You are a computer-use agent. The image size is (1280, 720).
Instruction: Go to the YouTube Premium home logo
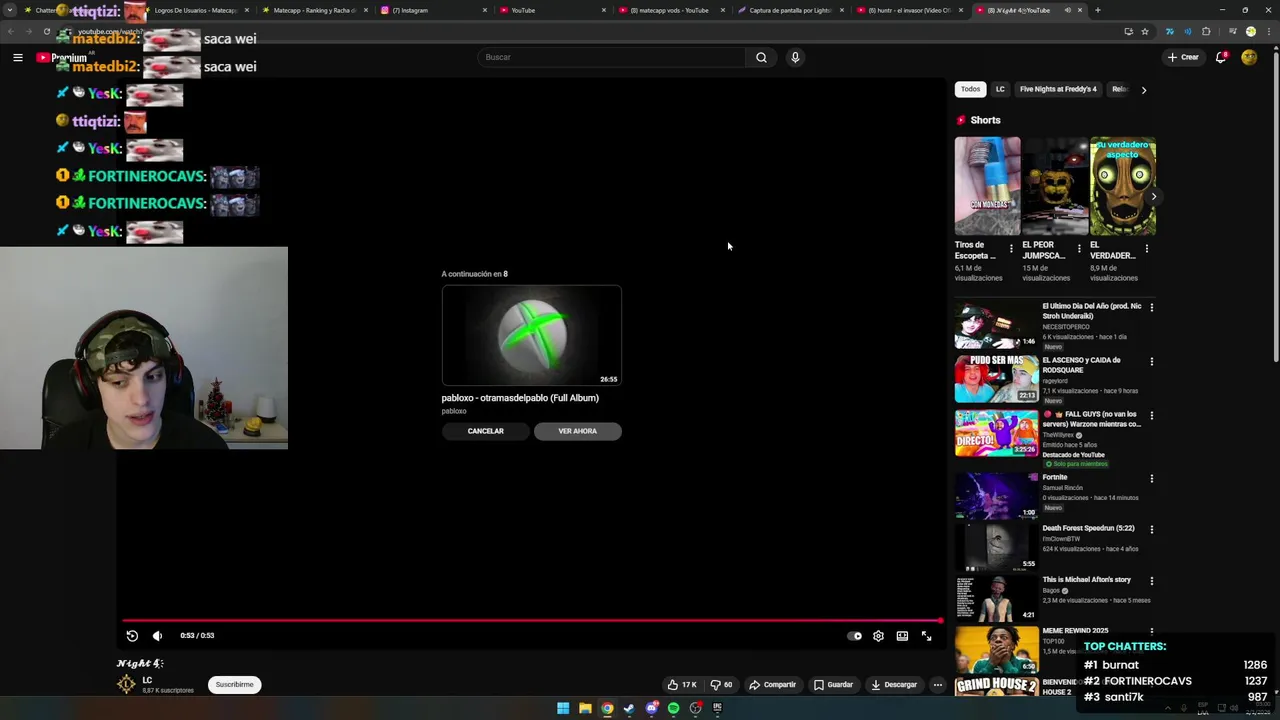62,58
